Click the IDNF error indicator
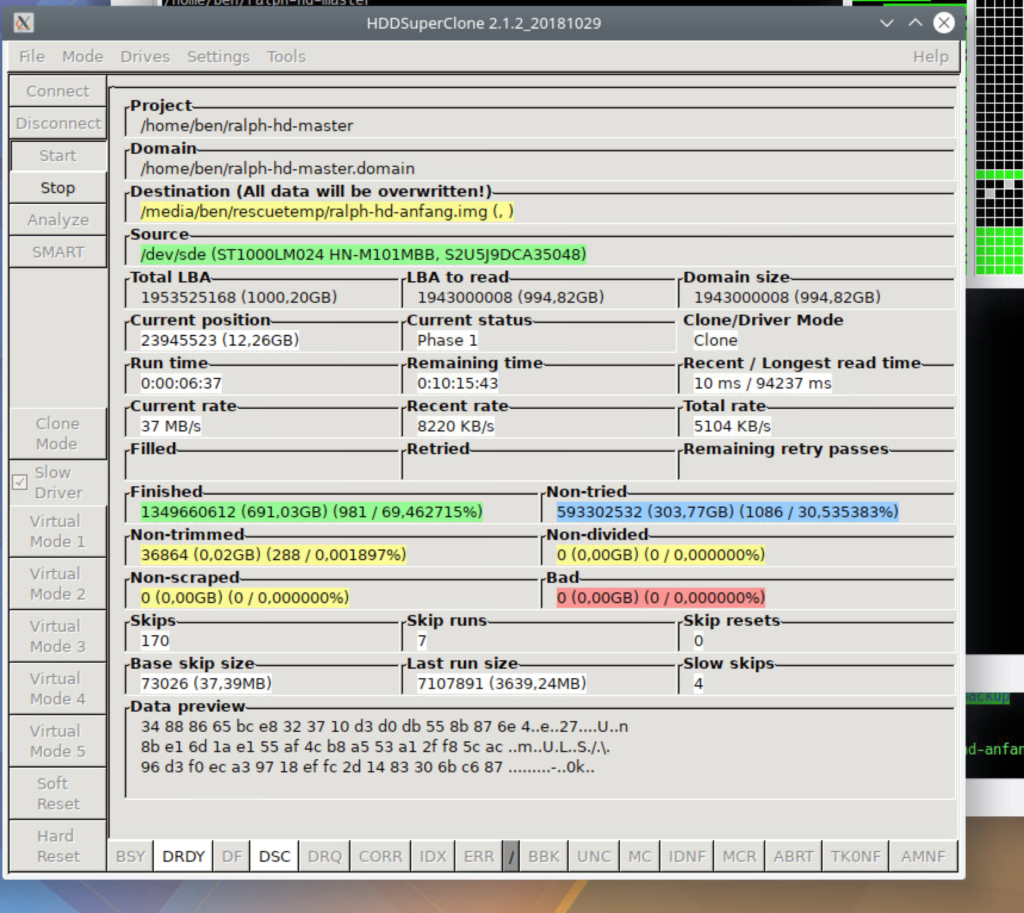 click(x=686, y=856)
